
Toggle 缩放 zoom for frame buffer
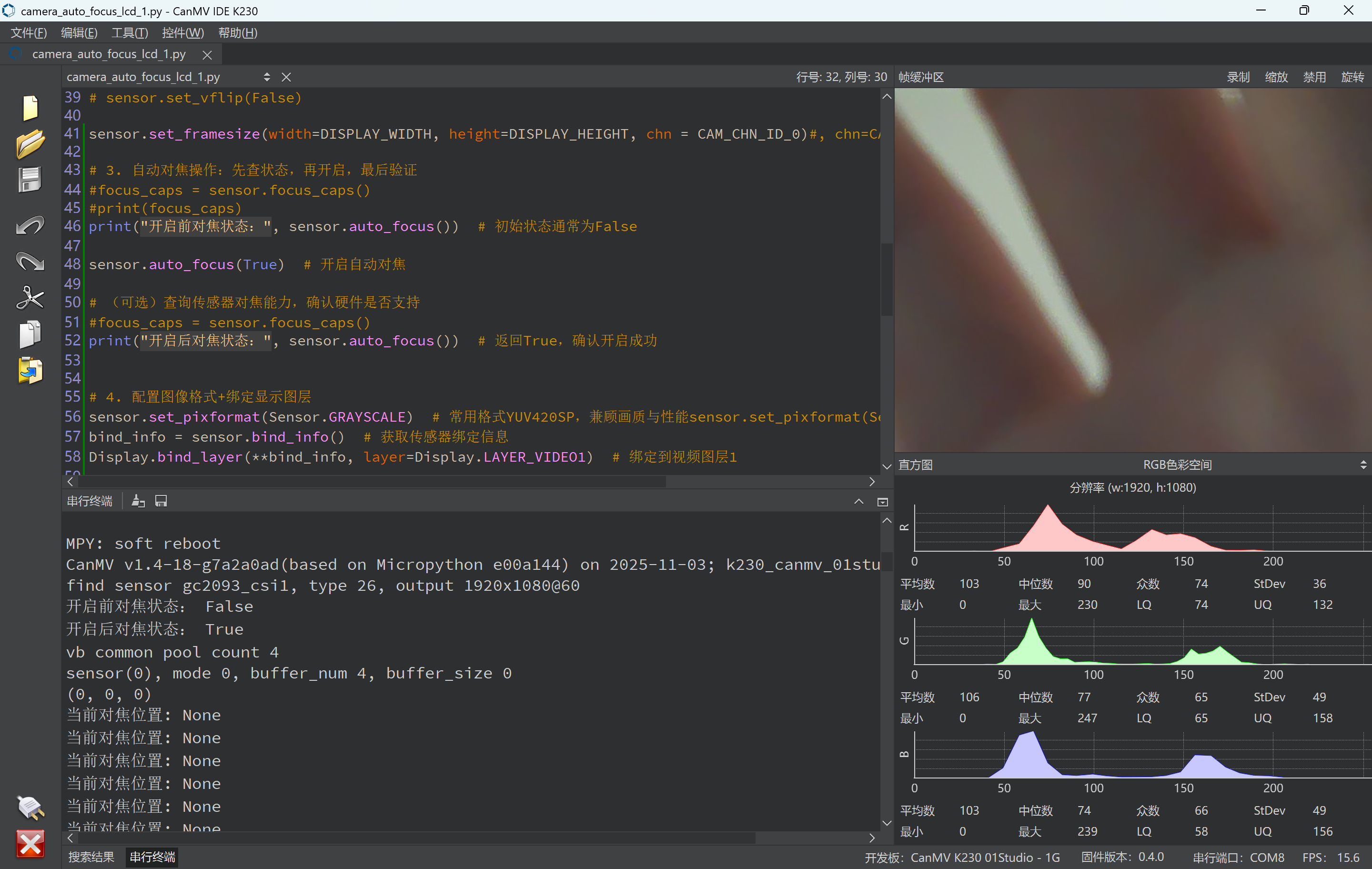tap(1276, 78)
